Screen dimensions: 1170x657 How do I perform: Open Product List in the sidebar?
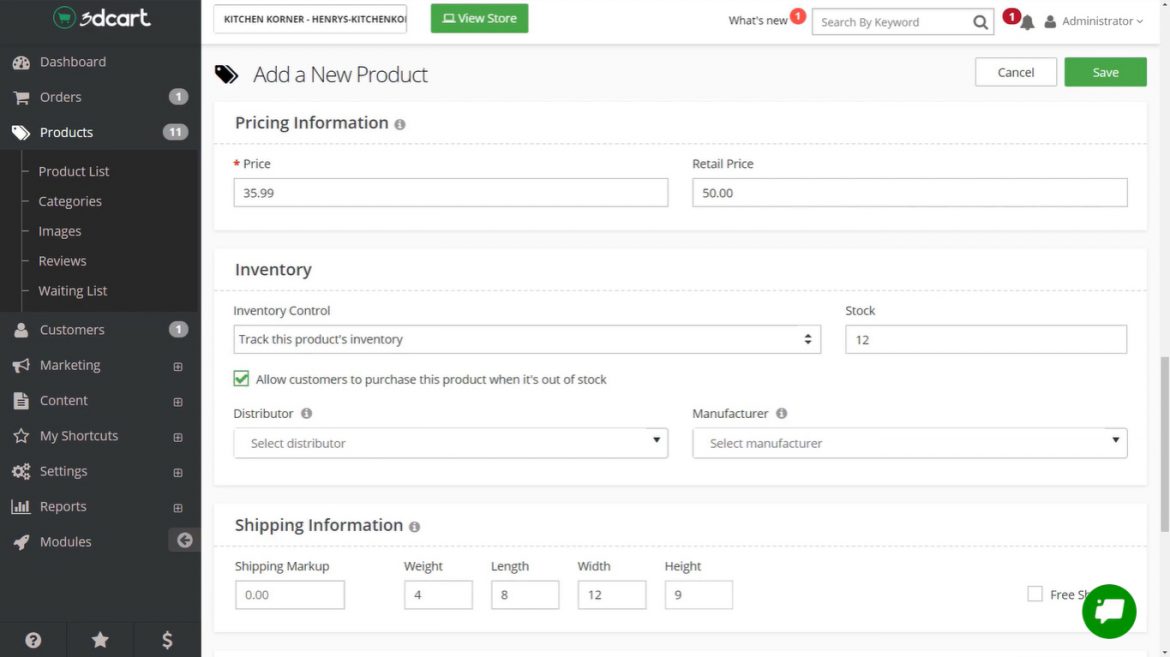coord(74,171)
